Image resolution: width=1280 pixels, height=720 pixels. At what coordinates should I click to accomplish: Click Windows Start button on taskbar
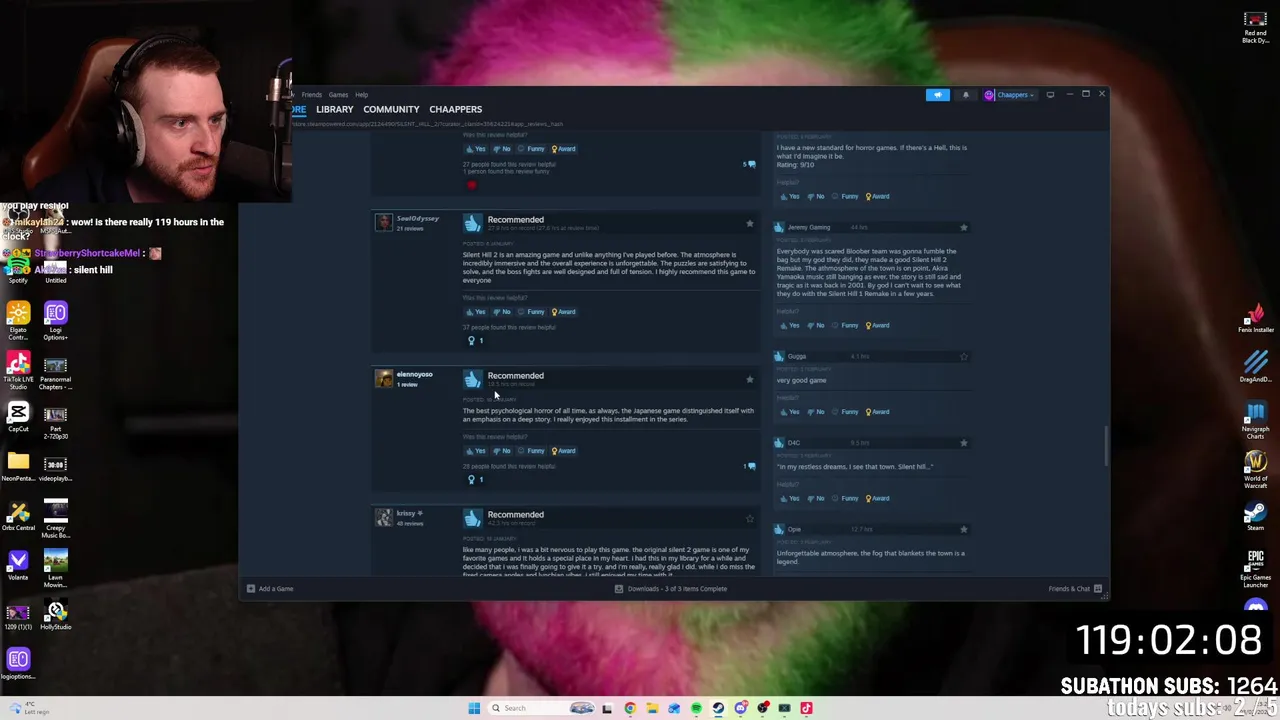[474, 708]
